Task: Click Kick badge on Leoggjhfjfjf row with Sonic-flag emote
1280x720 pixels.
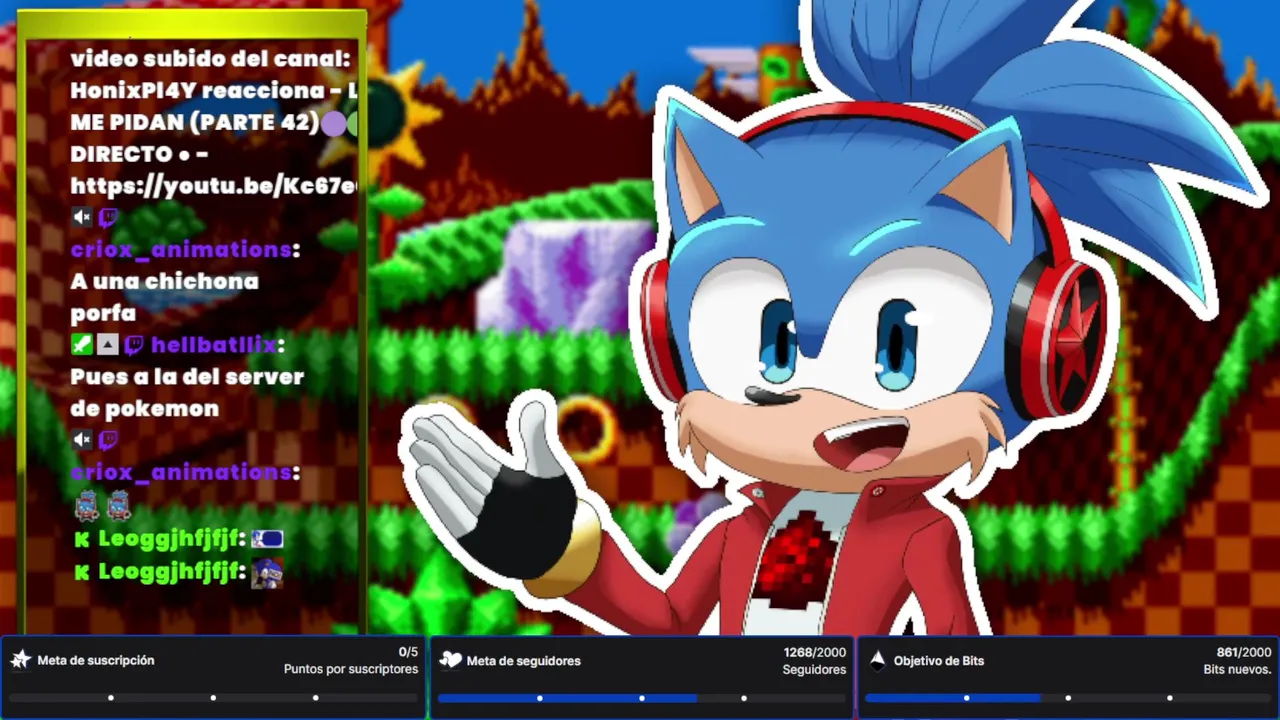Action: (82, 540)
